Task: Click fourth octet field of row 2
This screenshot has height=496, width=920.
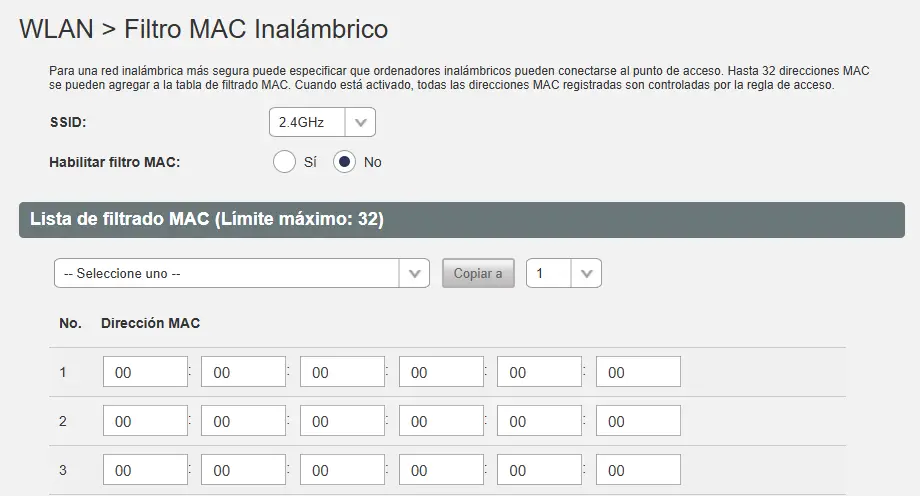Action: (x=441, y=420)
